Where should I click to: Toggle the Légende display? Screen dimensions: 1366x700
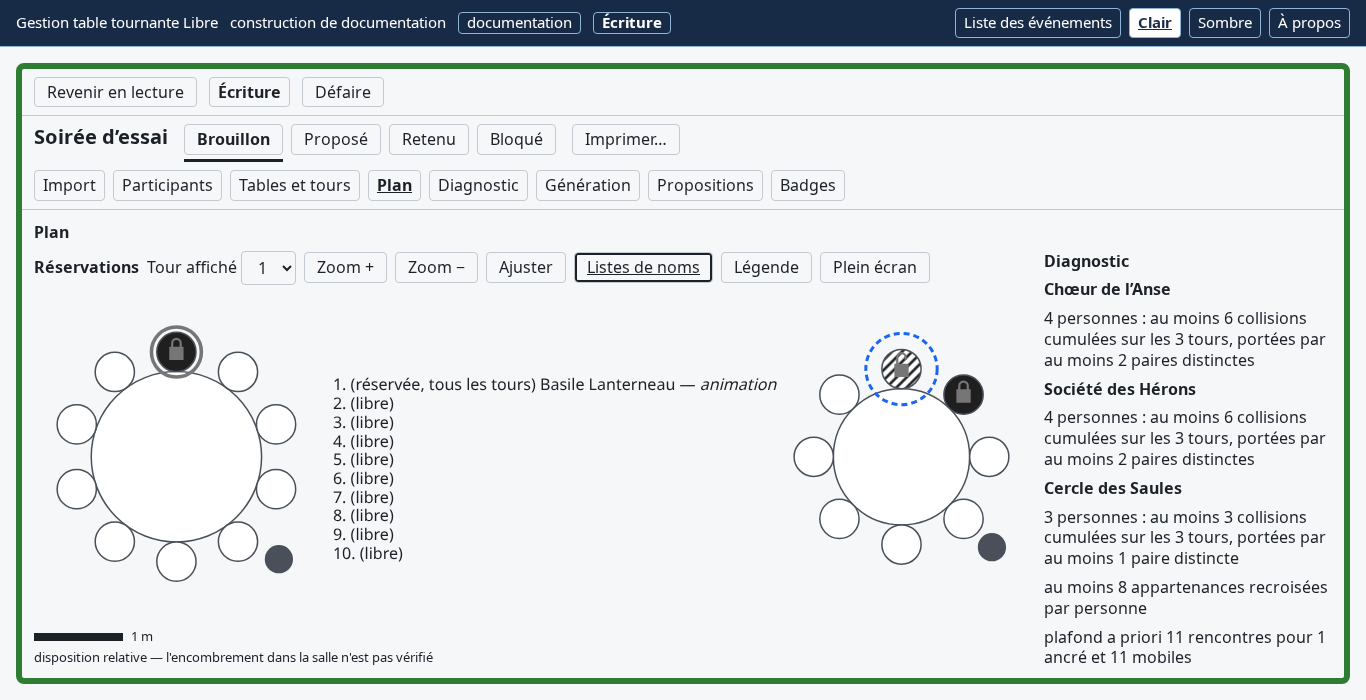[x=766, y=268]
